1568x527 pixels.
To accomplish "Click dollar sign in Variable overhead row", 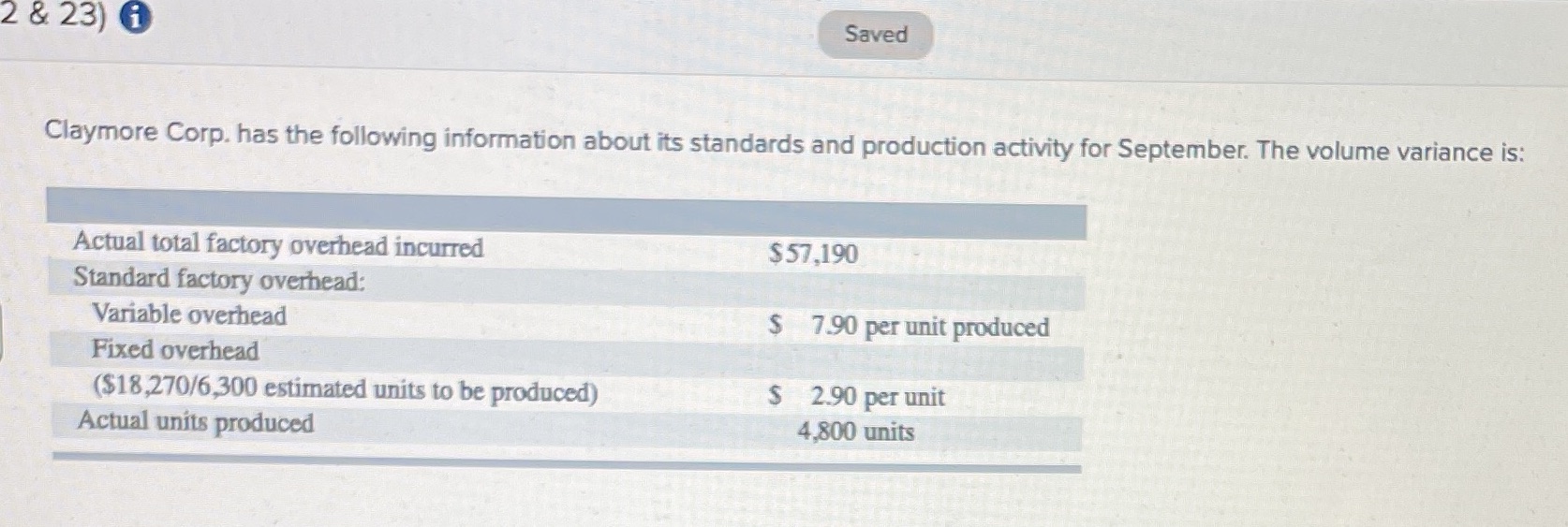I will tap(776, 325).
